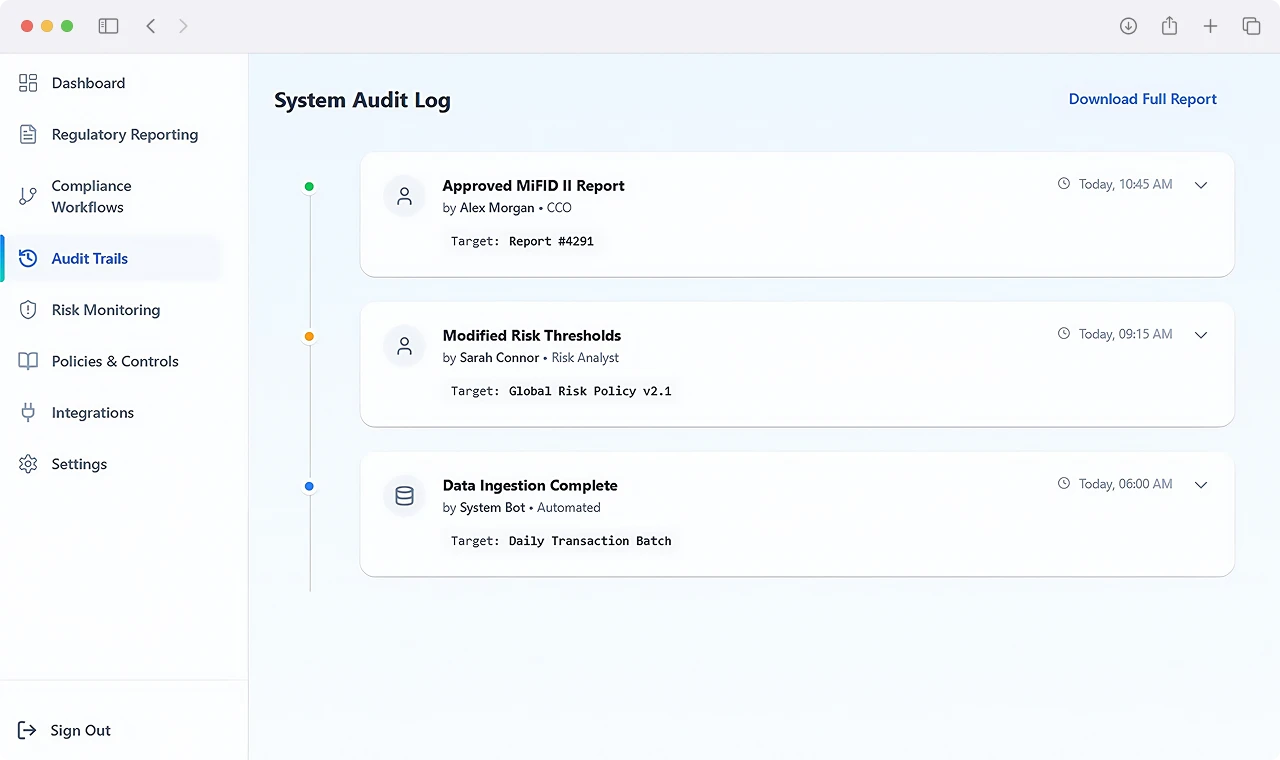Viewport: 1280px width, 760px height.
Task: Toggle the sidebar panel icon
Action: (108, 26)
